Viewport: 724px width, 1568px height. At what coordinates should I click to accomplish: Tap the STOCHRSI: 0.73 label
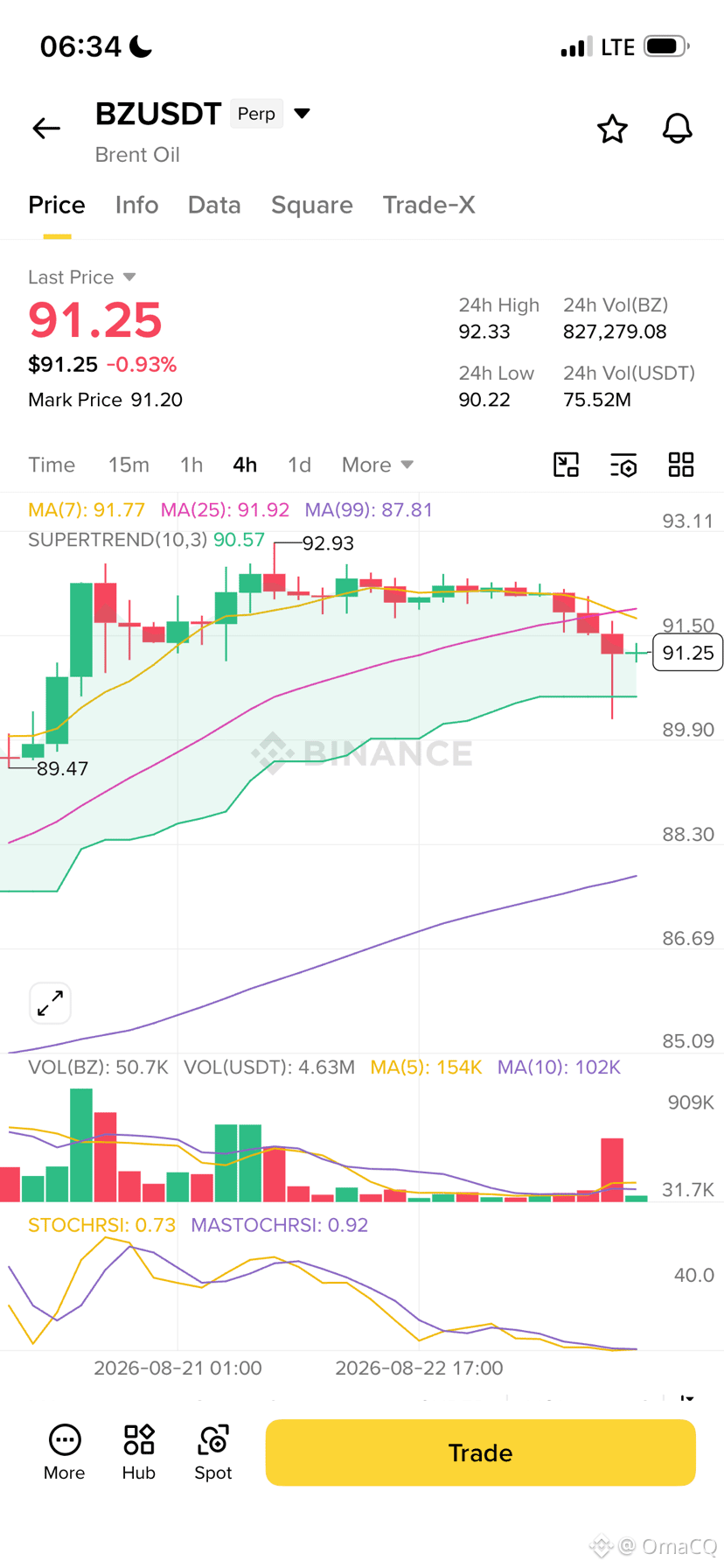(x=101, y=1225)
